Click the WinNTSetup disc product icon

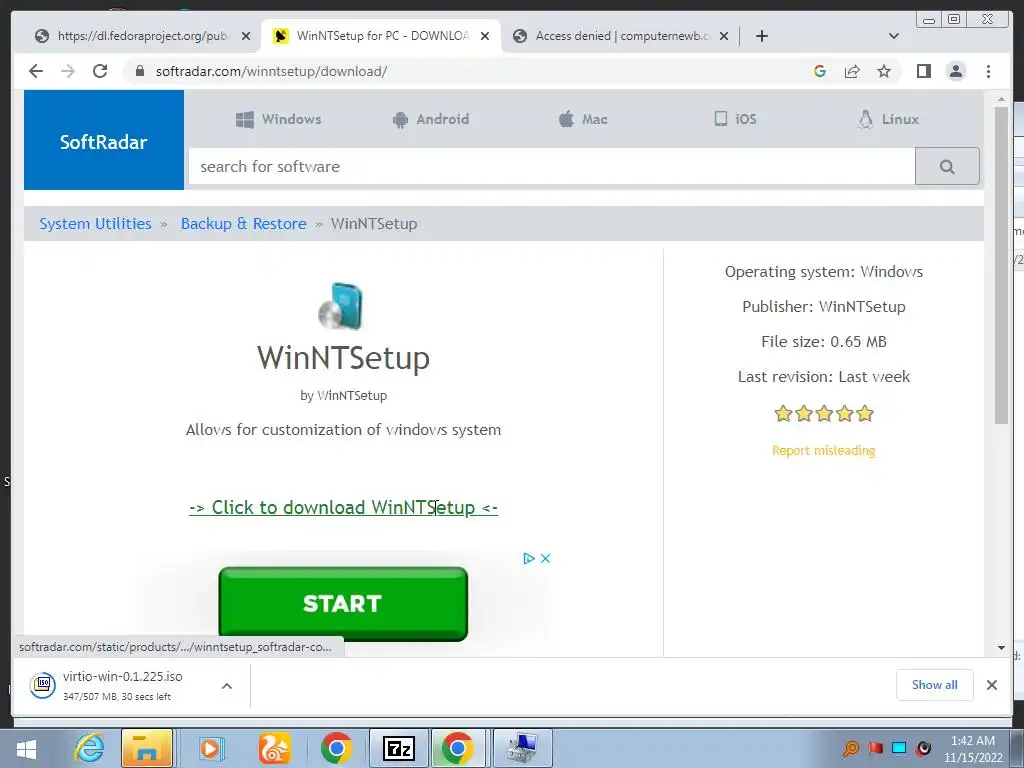(x=341, y=306)
